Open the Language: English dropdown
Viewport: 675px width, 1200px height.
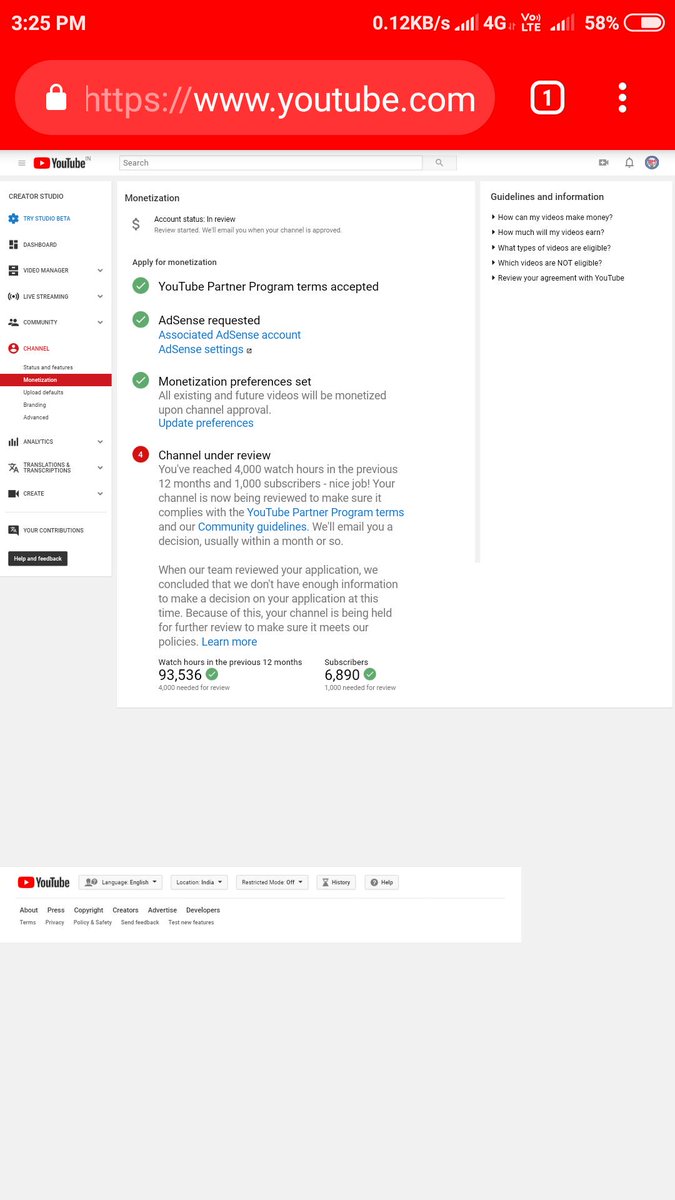121,882
